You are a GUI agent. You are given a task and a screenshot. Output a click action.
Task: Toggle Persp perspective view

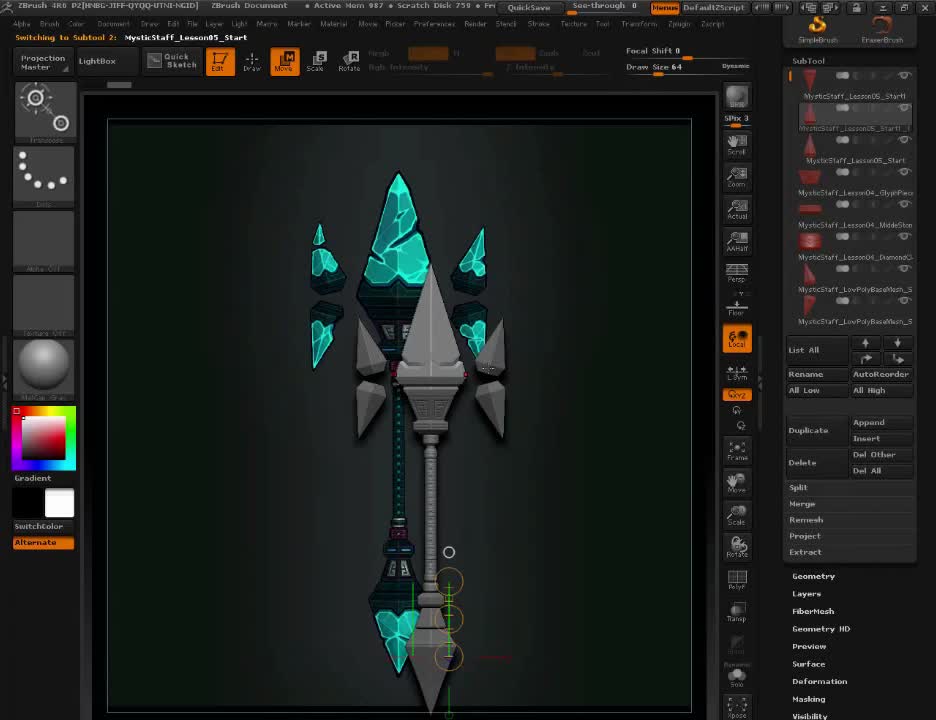point(737,273)
